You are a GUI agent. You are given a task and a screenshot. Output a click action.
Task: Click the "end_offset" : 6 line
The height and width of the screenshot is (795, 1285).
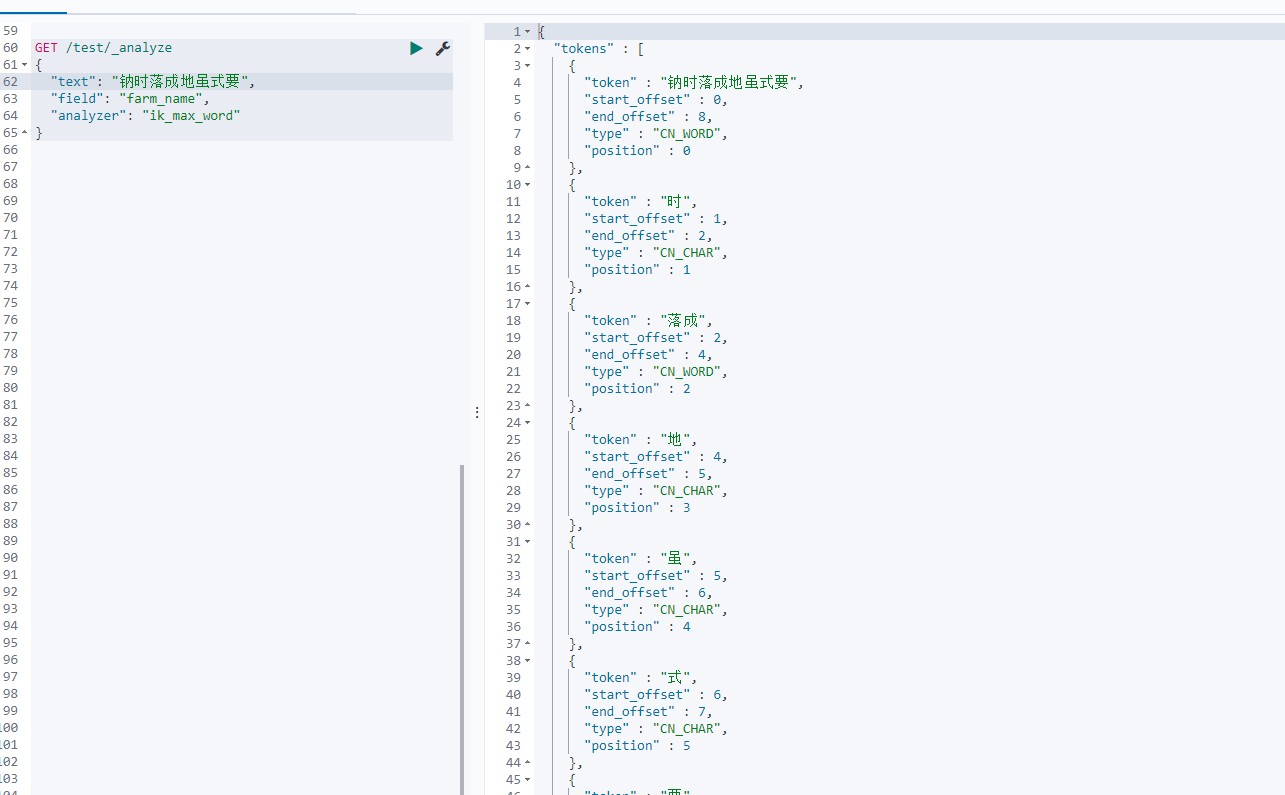(648, 593)
